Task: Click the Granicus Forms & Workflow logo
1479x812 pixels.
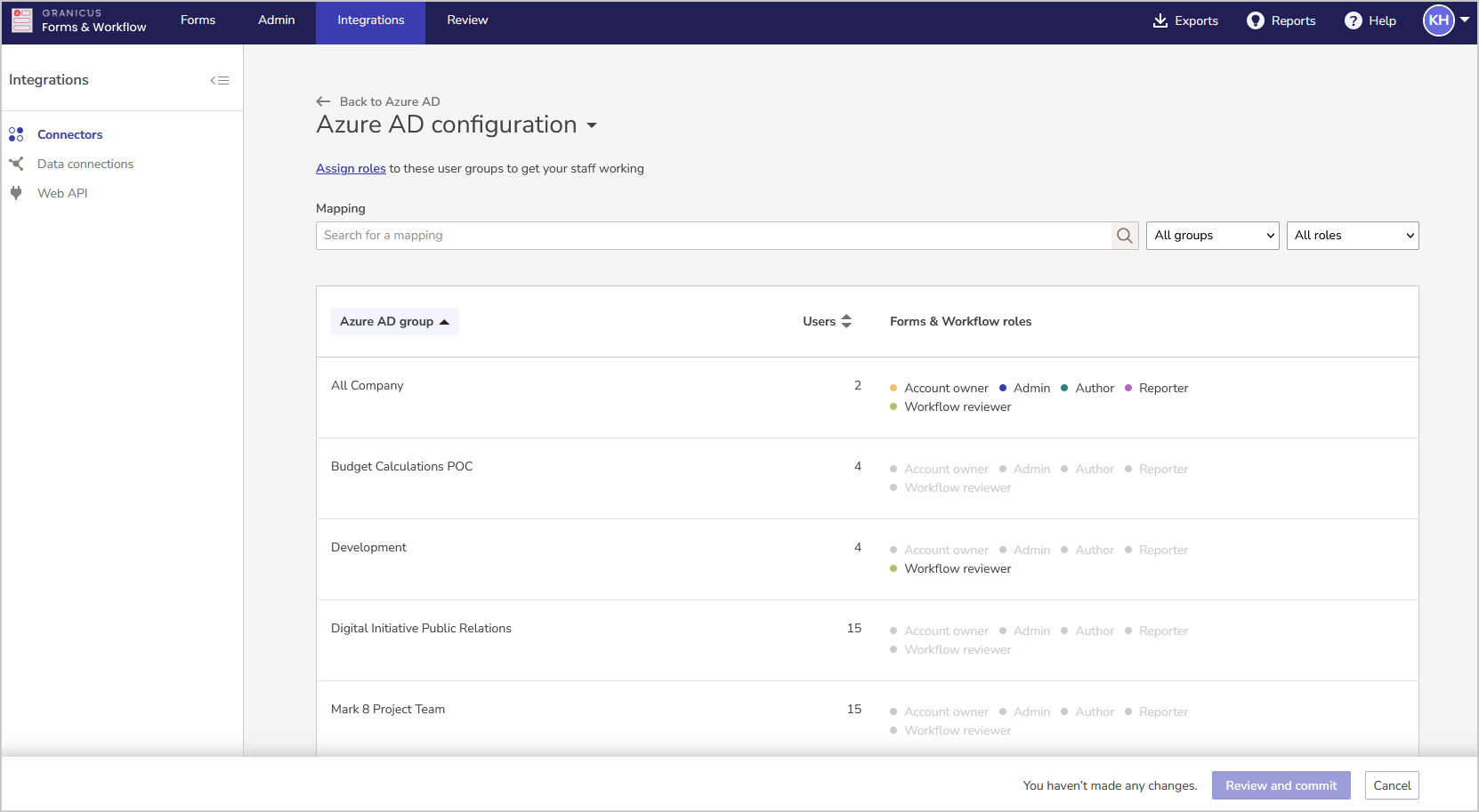Action: click(80, 20)
